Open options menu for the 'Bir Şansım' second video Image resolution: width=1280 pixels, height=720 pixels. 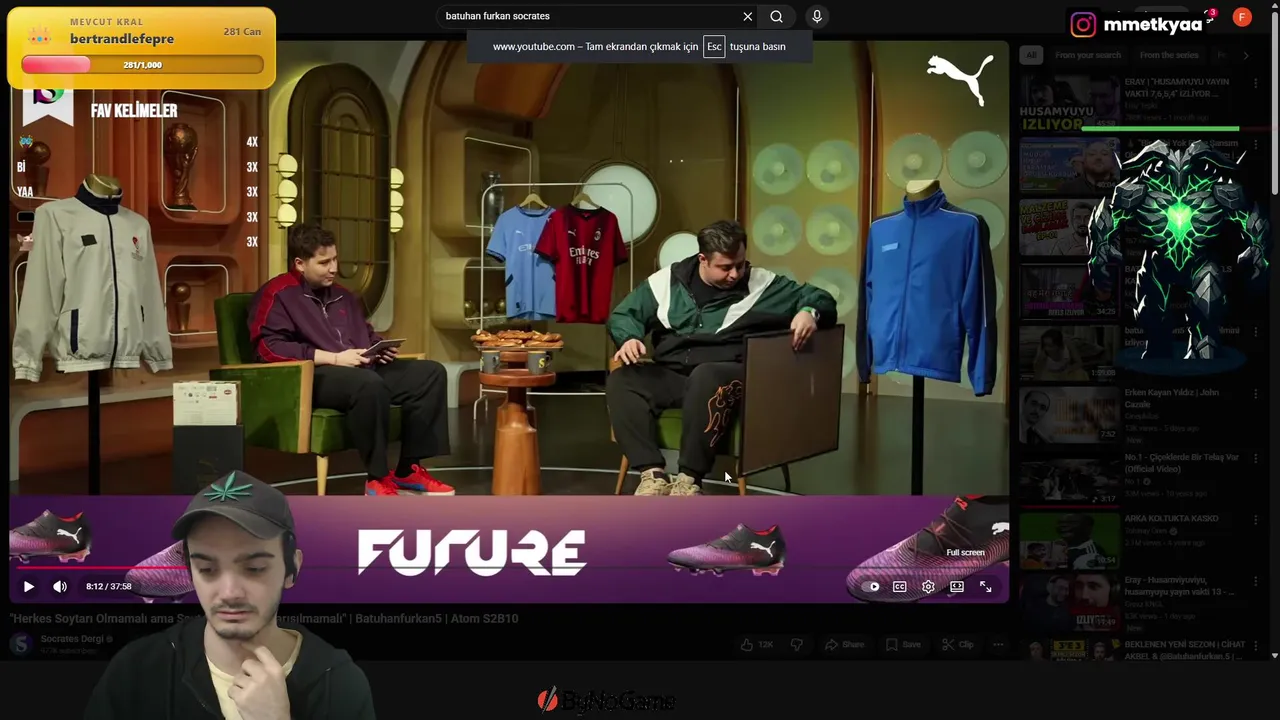pos(1256,146)
